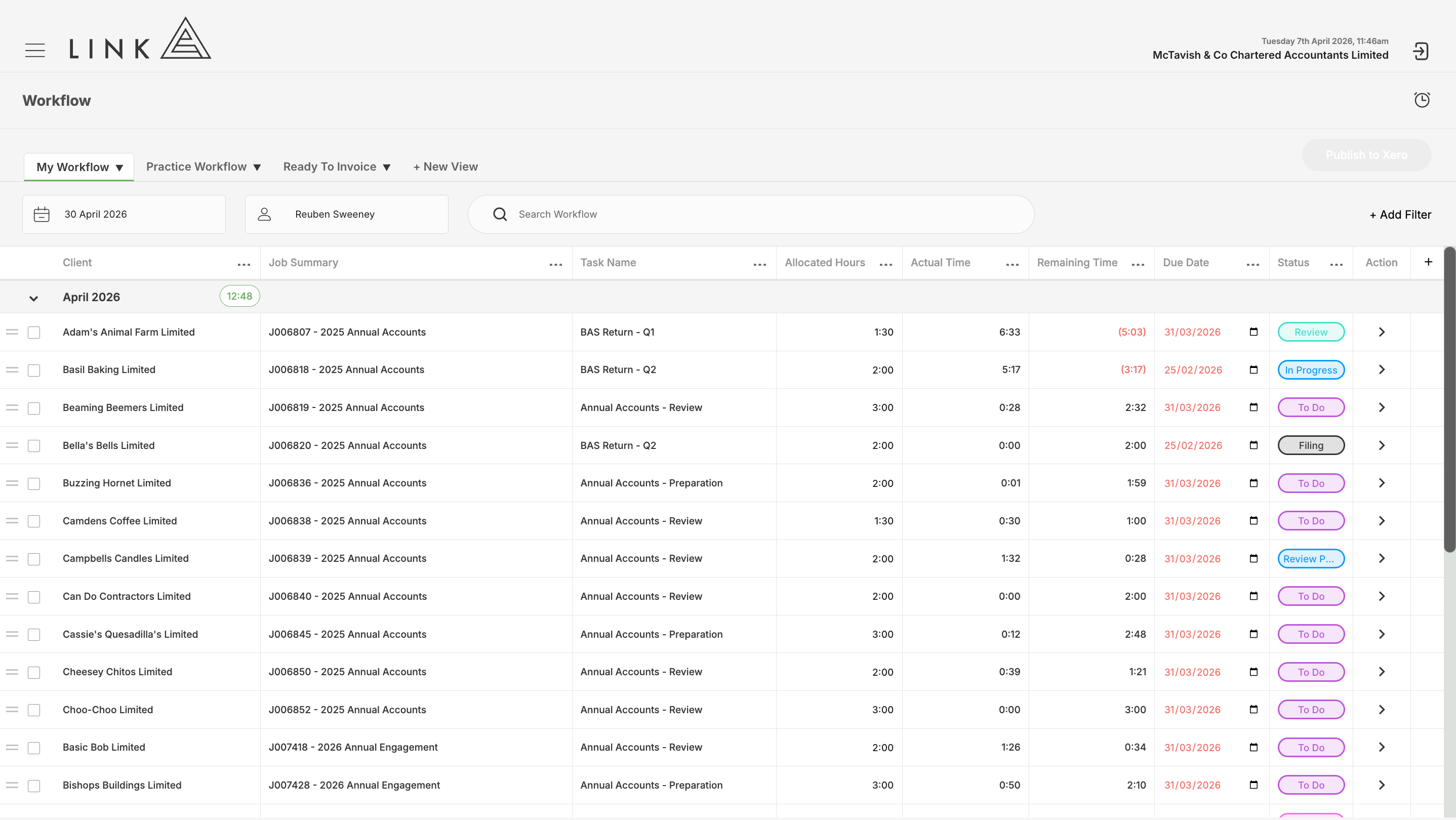Click + Add Filter
This screenshot has height=820, width=1456.
pyautogui.click(x=1400, y=215)
